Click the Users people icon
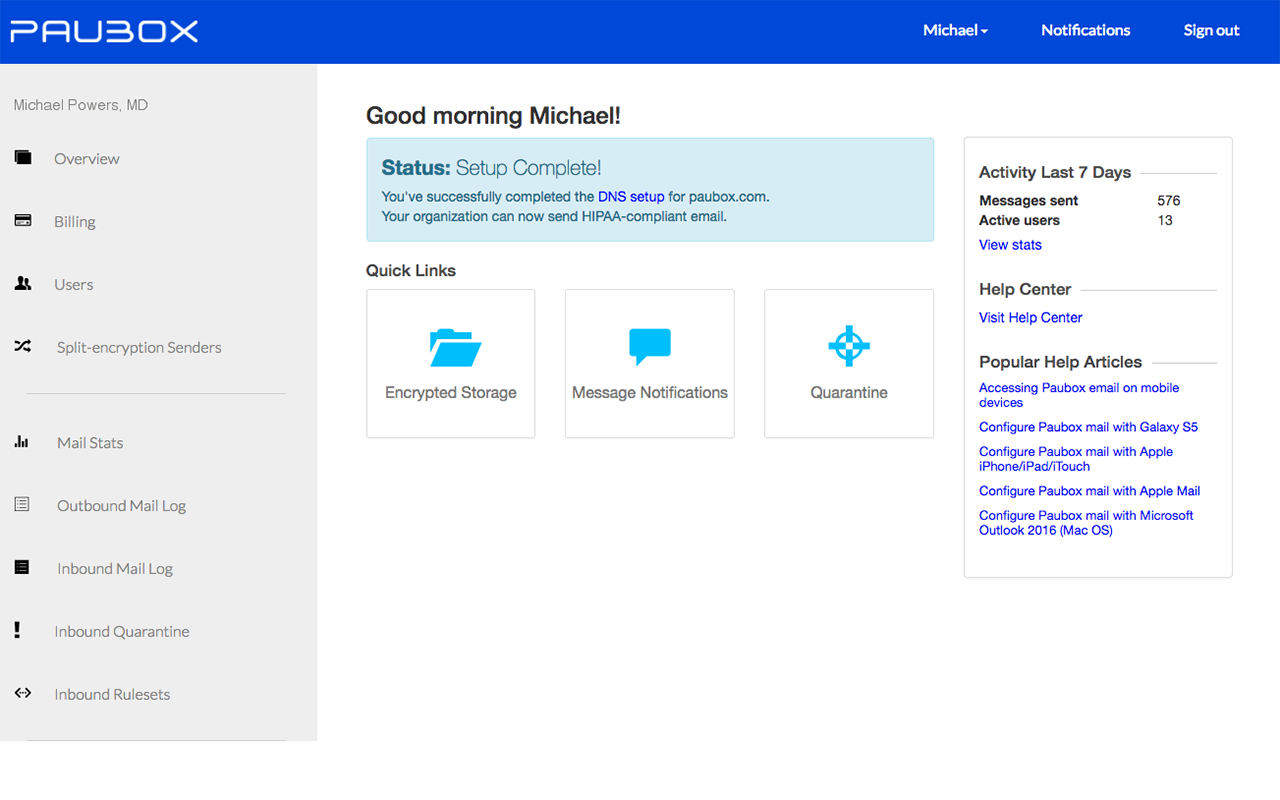This screenshot has height=800, width=1280. 22,284
